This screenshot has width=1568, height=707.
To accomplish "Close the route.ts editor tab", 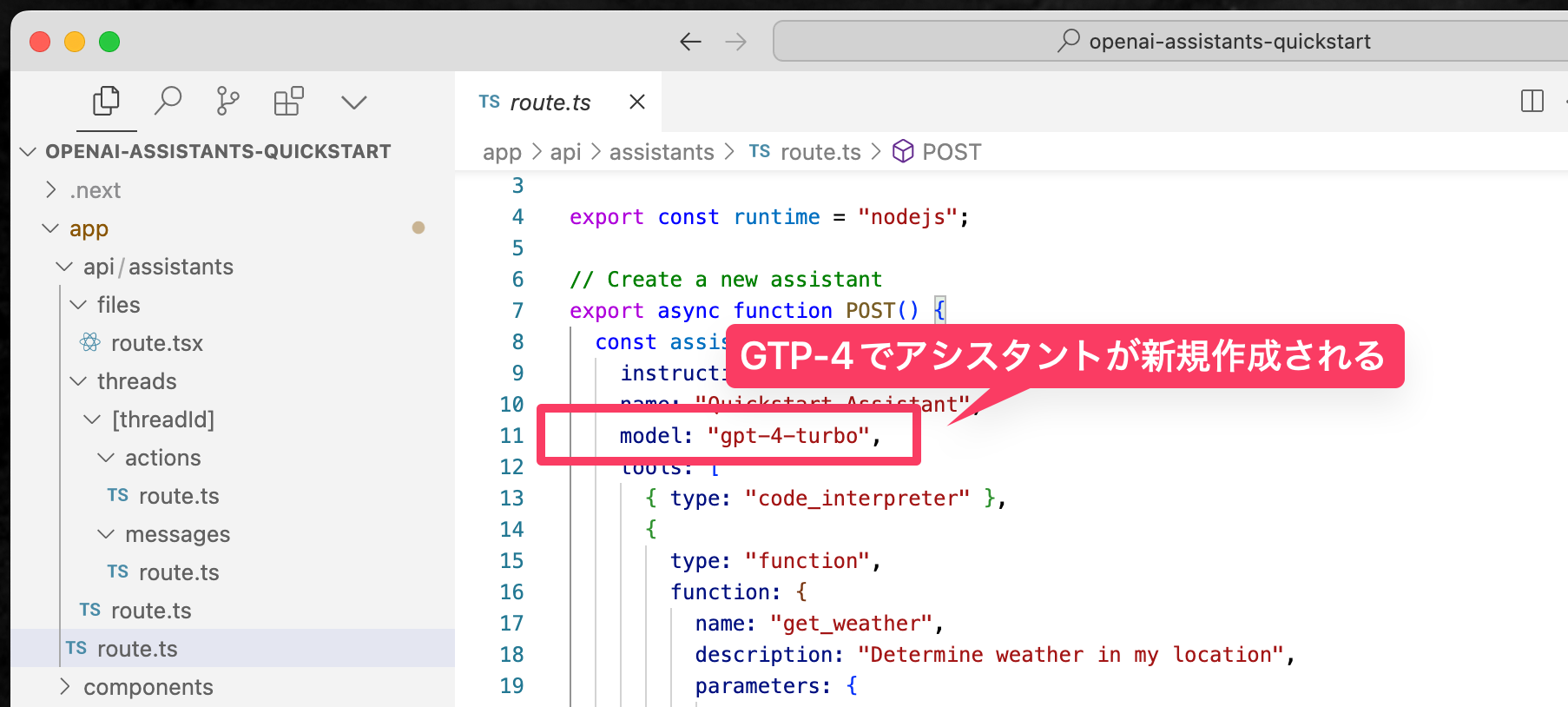I will [x=637, y=102].
